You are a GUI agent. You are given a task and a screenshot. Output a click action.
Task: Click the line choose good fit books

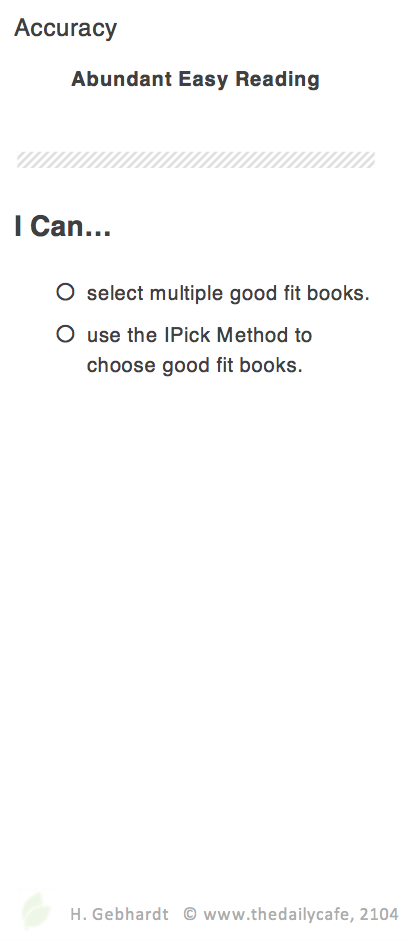(195, 365)
